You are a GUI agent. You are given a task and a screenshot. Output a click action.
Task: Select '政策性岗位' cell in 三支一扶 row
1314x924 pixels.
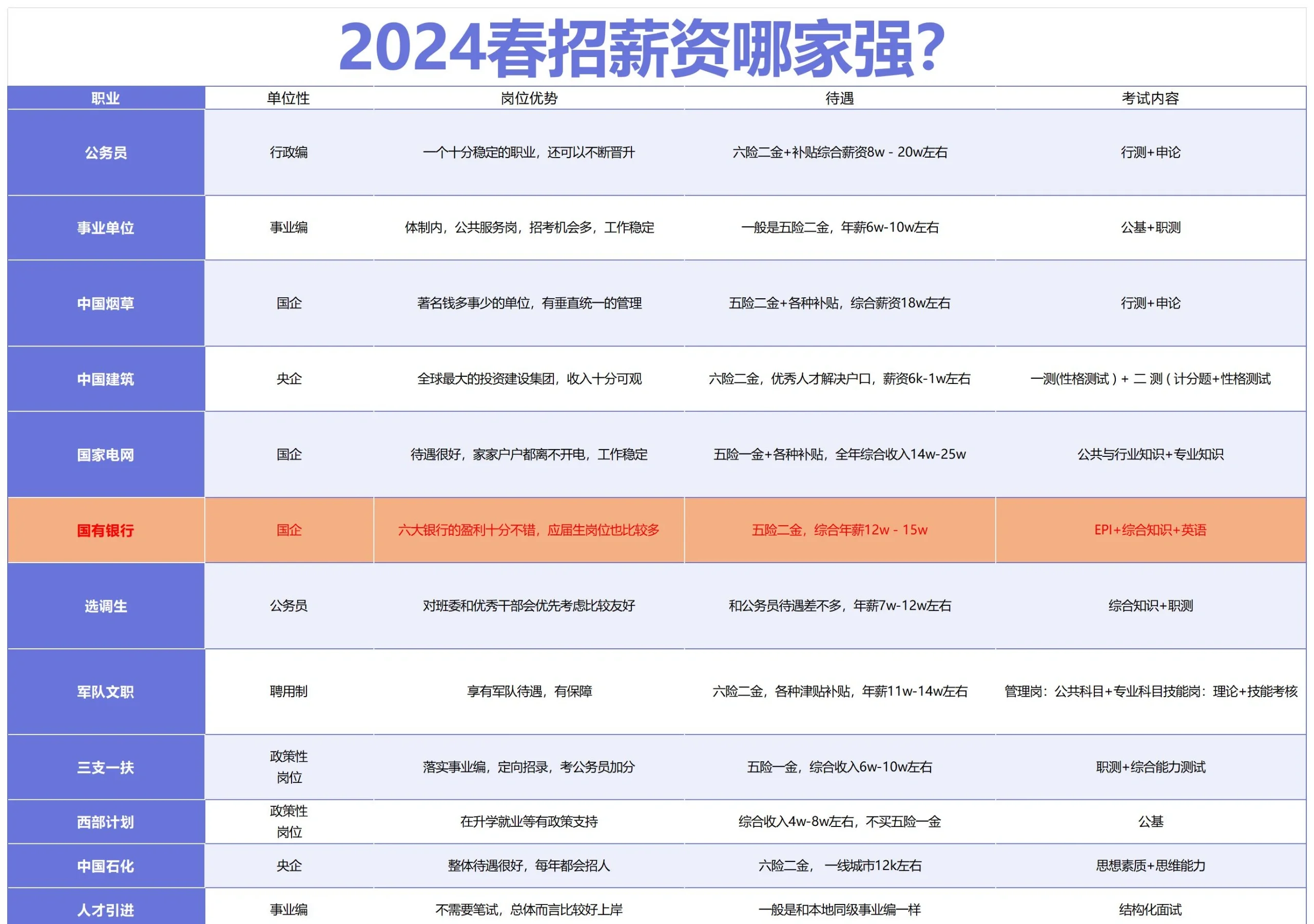[289, 767]
